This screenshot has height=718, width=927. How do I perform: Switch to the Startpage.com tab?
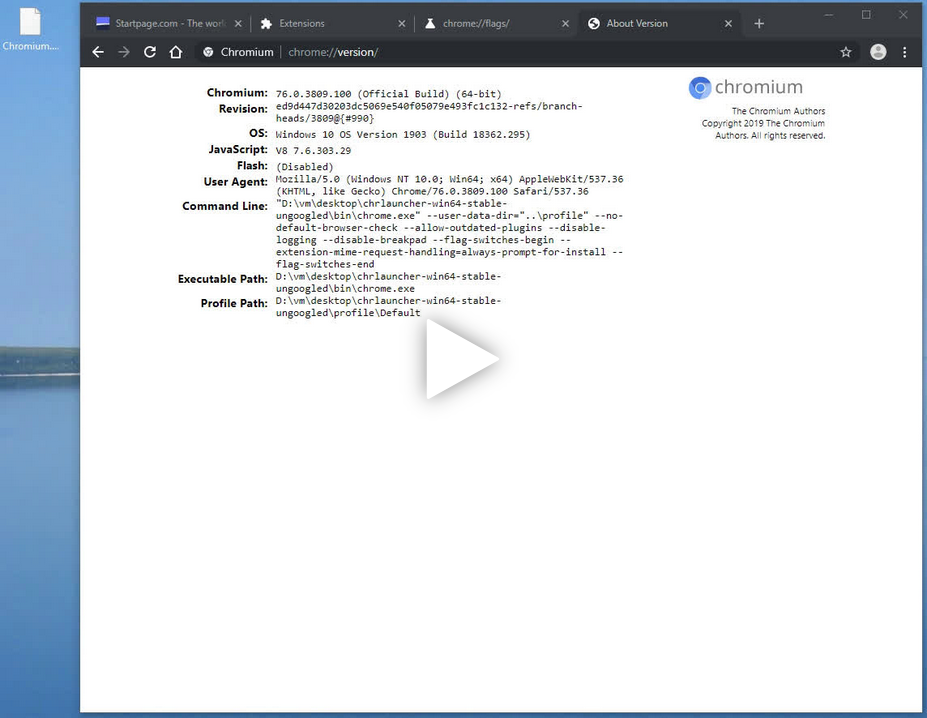click(168, 24)
